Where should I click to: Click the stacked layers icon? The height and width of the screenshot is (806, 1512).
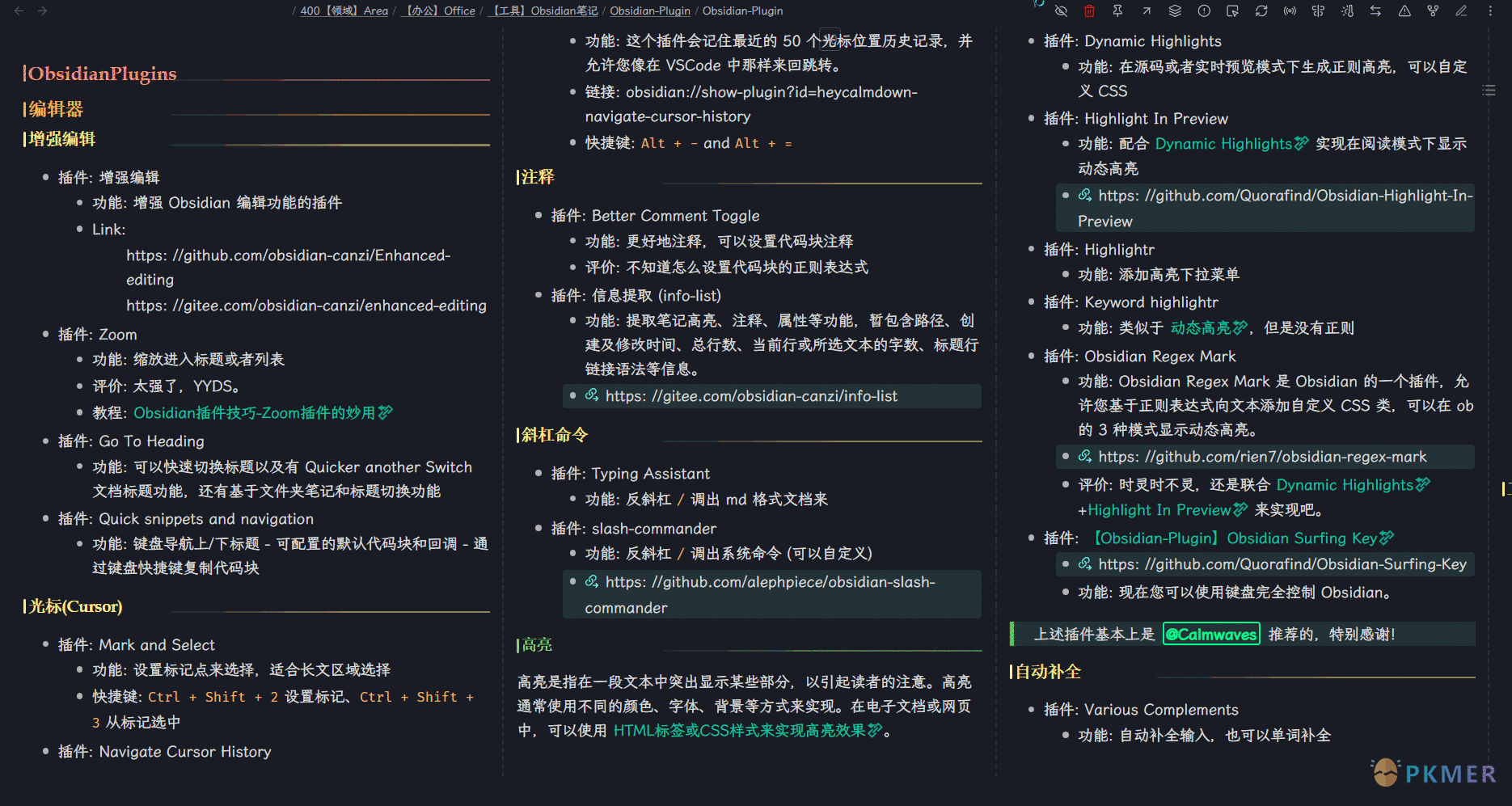(1175, 11)
